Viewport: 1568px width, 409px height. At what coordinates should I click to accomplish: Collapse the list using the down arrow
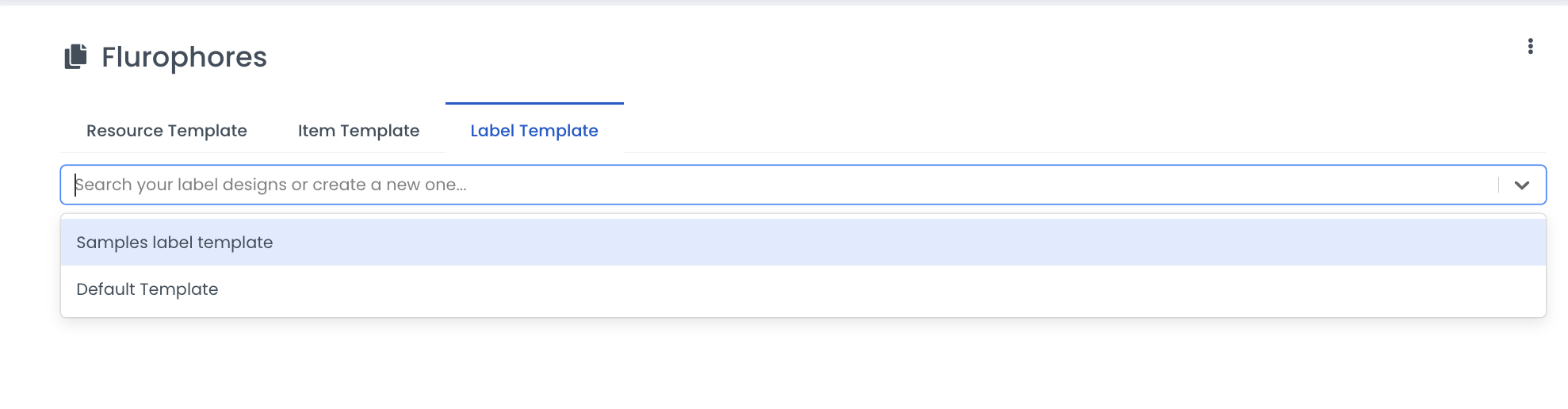[1521, 185]
